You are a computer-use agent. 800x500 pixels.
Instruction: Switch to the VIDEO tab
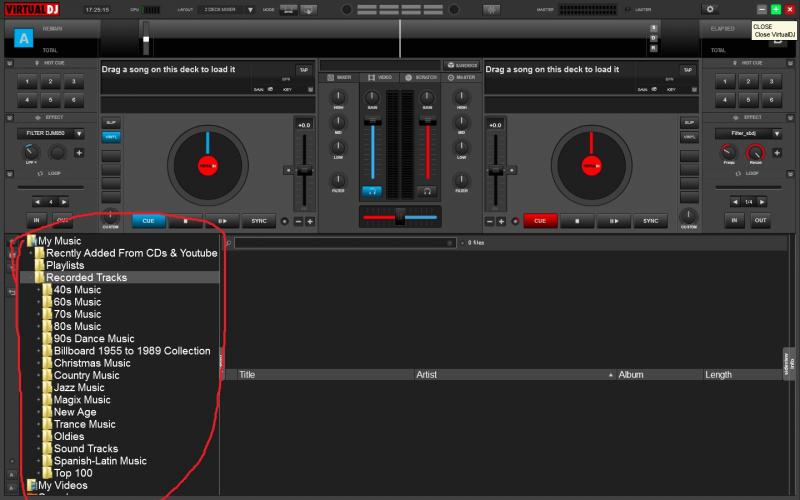click(x=380, y=78)
